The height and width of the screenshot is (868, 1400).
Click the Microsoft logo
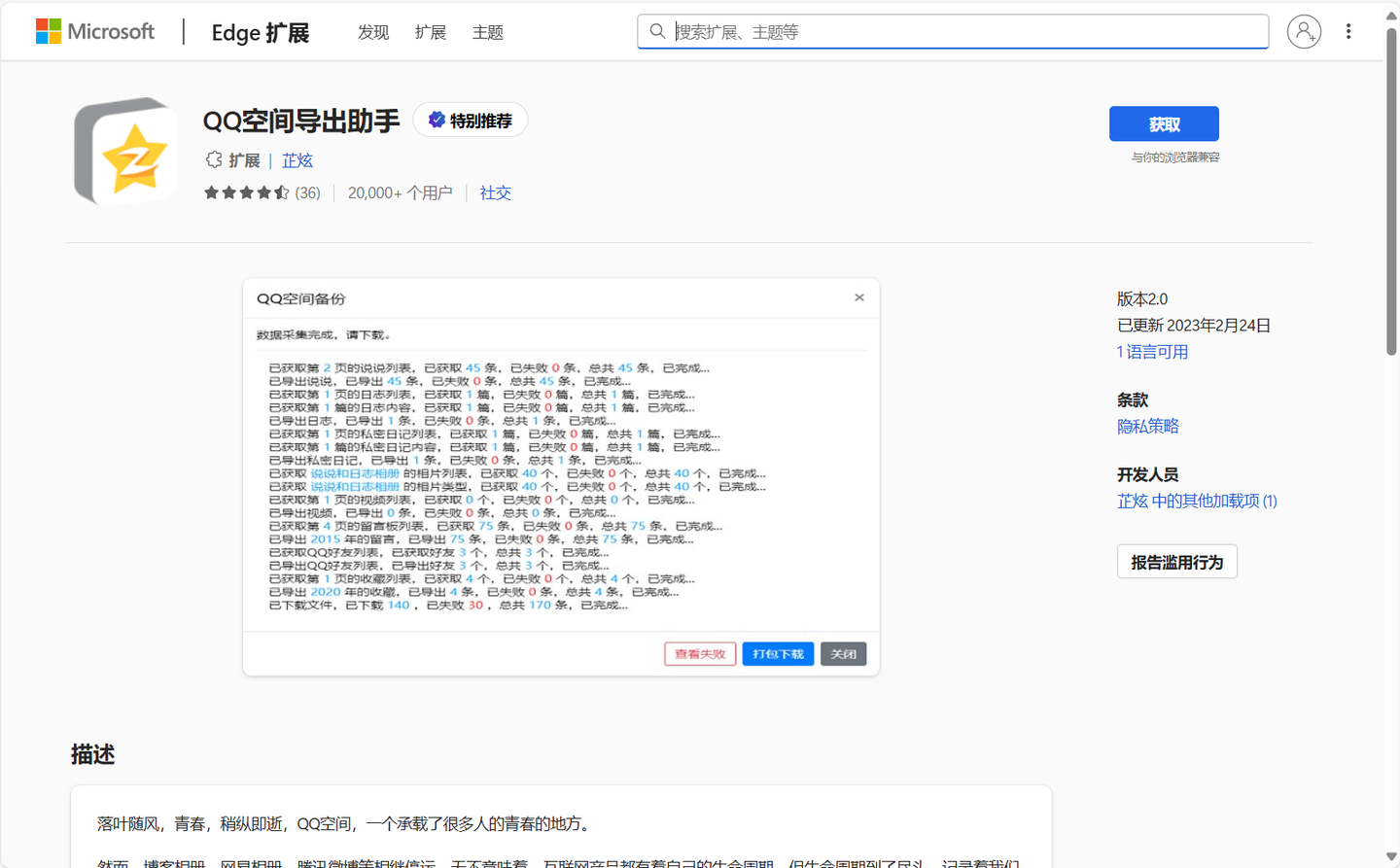(95, 32)
